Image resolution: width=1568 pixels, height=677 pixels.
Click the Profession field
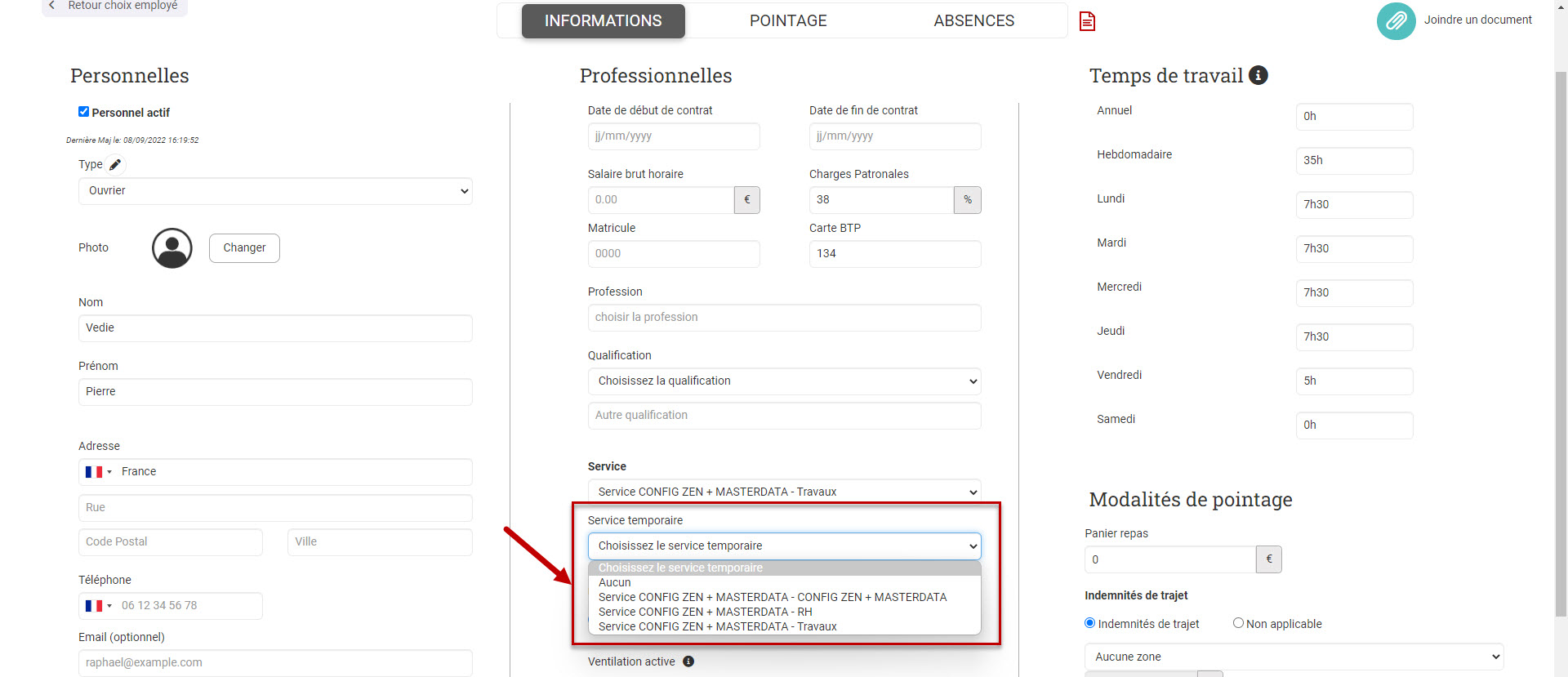tap(784, 318)
